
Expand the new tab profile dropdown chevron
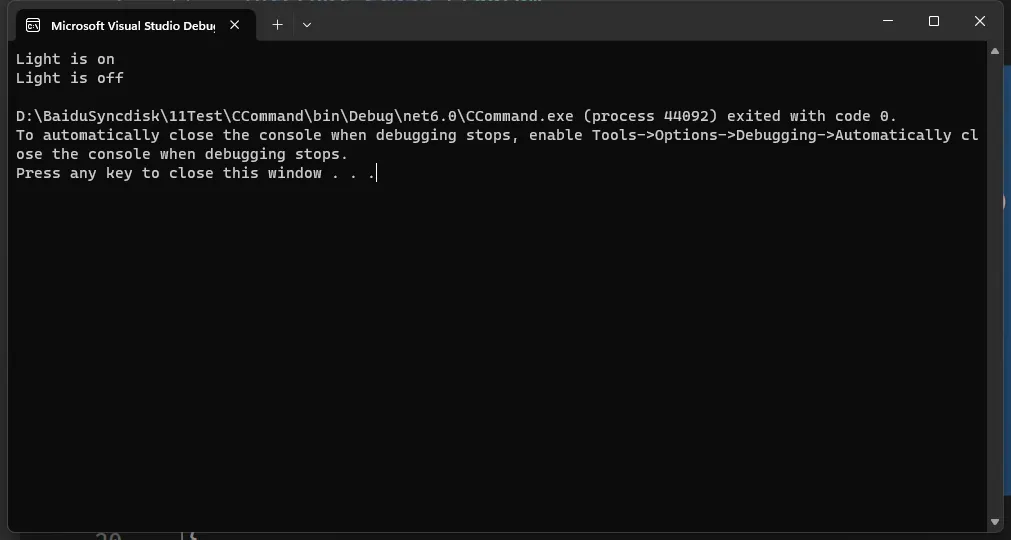click(307, 24)
